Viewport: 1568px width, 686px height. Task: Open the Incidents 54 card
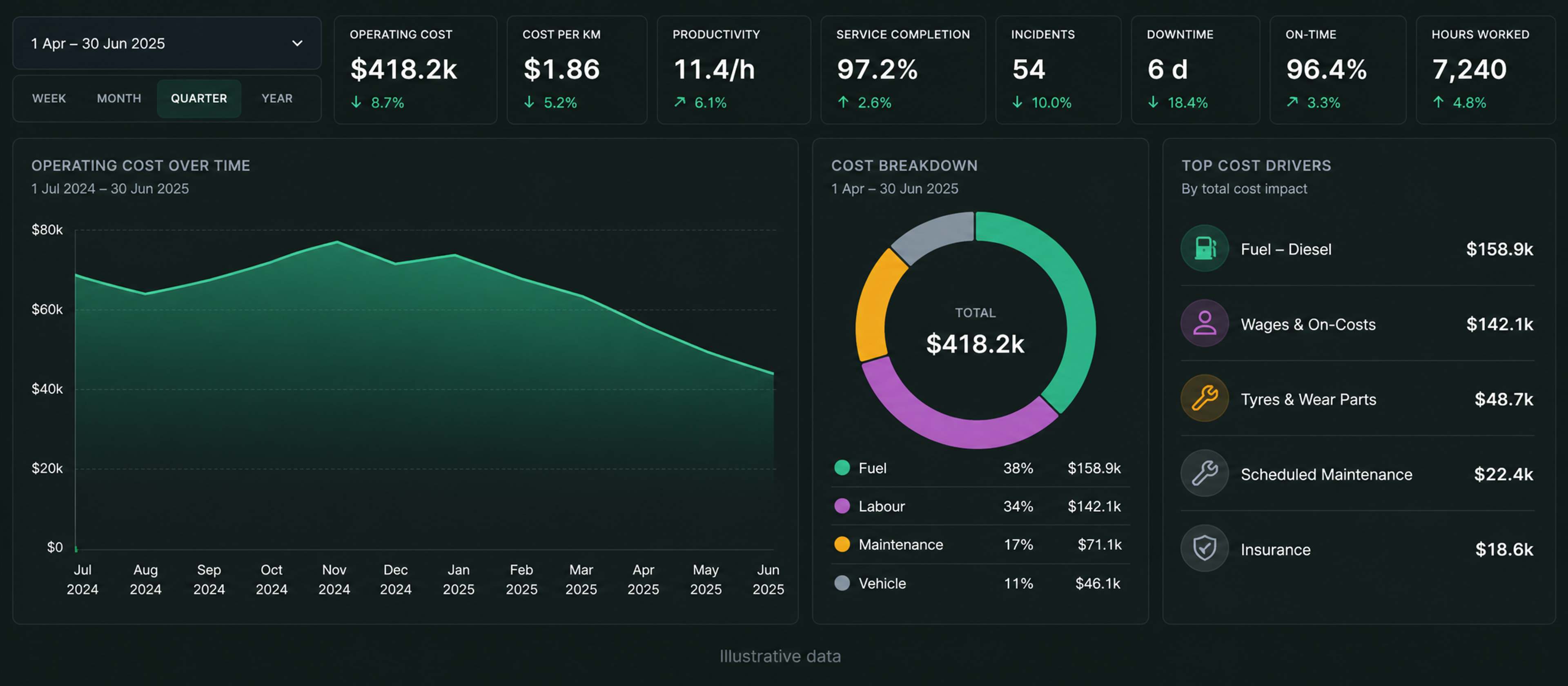click(x=1058, y=70)
